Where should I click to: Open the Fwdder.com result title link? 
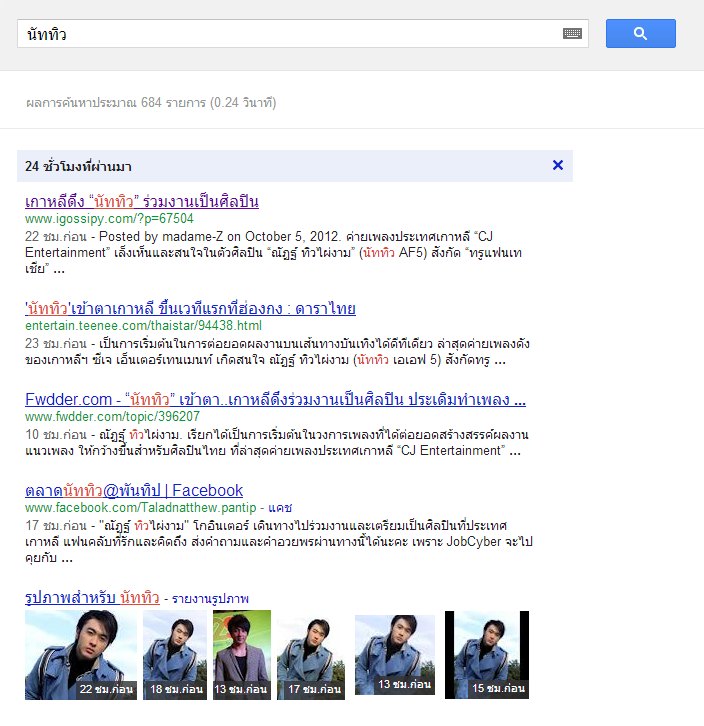click(x=275, y=399)
